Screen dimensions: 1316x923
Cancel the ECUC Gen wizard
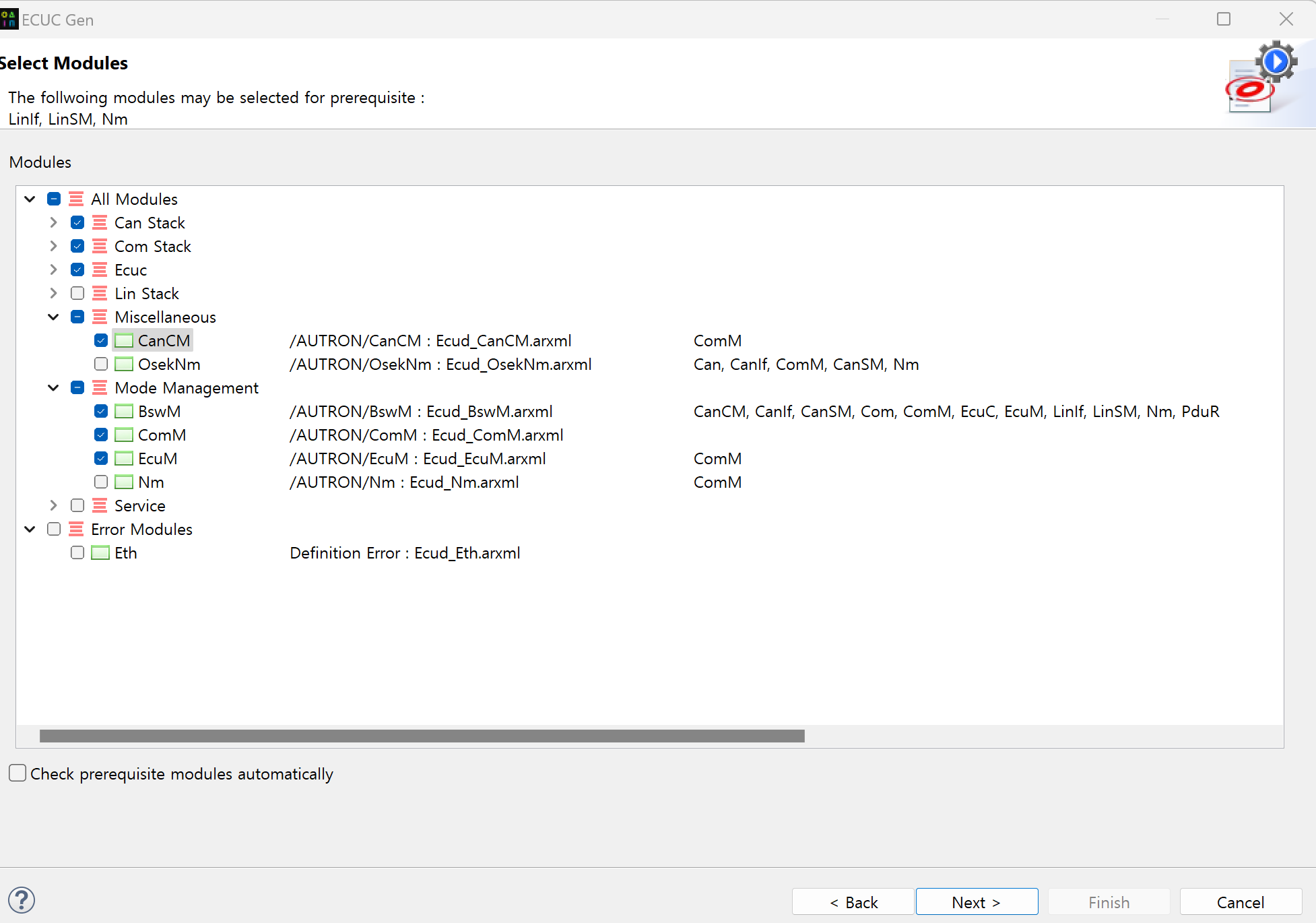click(x=1241, y=901)
